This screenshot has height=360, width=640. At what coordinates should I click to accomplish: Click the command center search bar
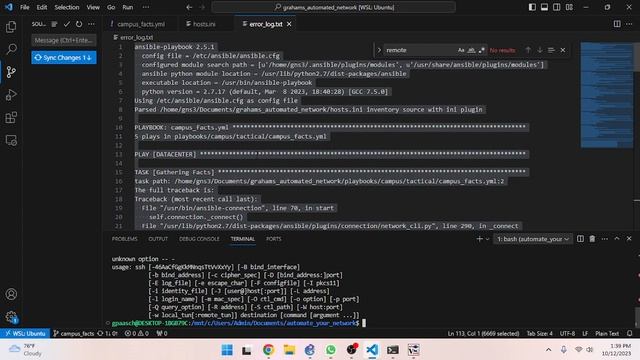point(333,7)
